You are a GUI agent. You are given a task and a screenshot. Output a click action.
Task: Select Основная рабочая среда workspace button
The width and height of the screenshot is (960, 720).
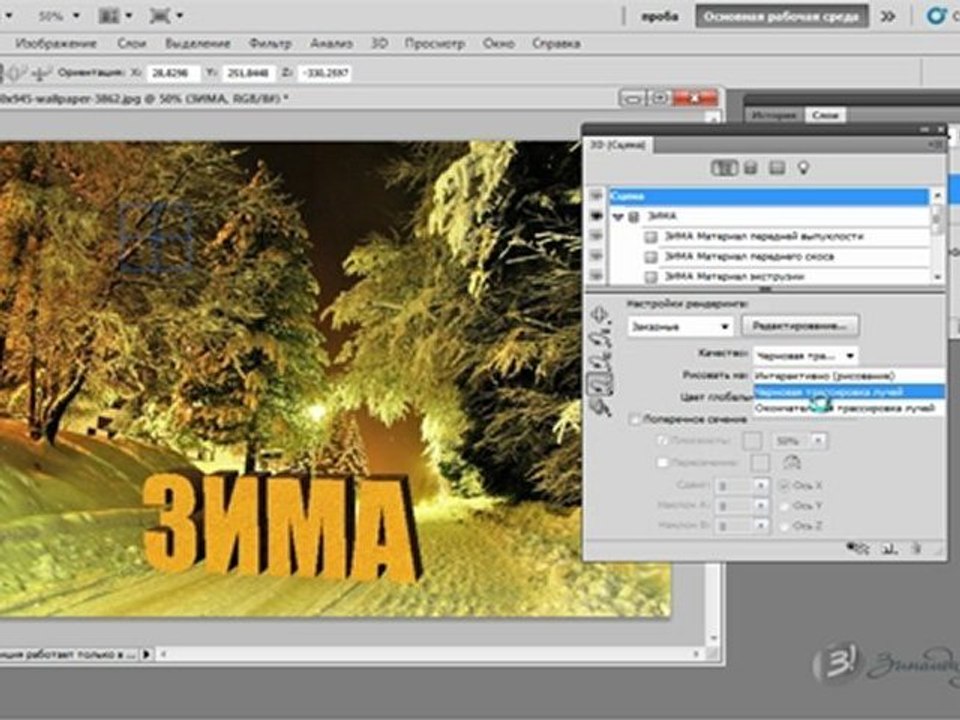tap(782, 17)
